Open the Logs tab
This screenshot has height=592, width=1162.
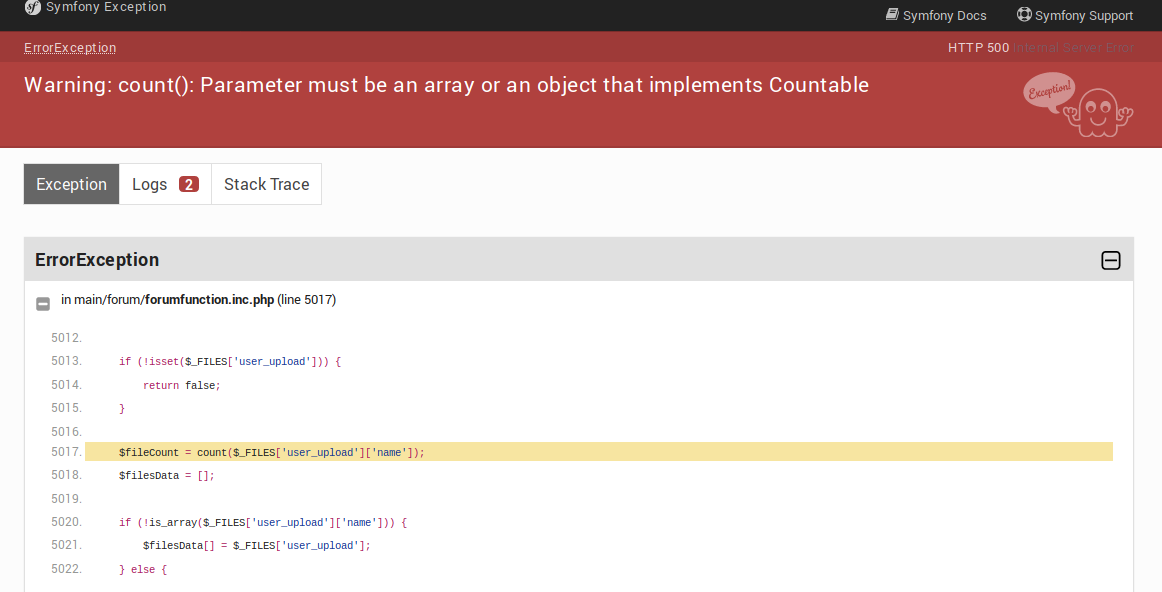[x=150, y=183]
